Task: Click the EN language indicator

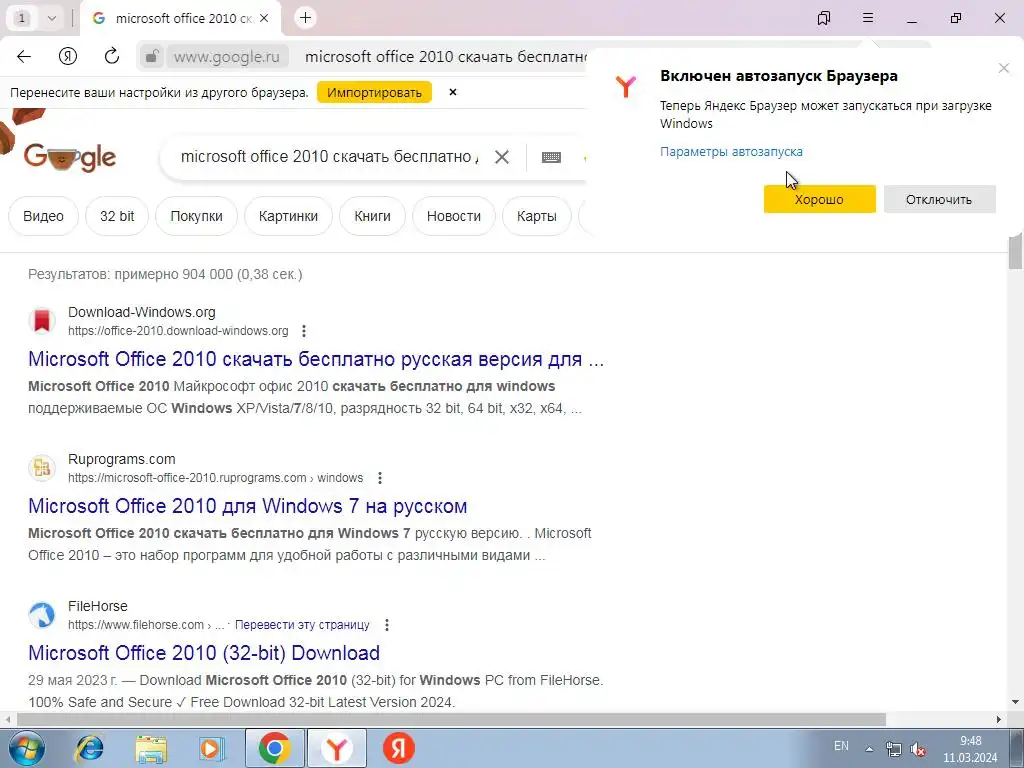Action: [x=841, y=746]
